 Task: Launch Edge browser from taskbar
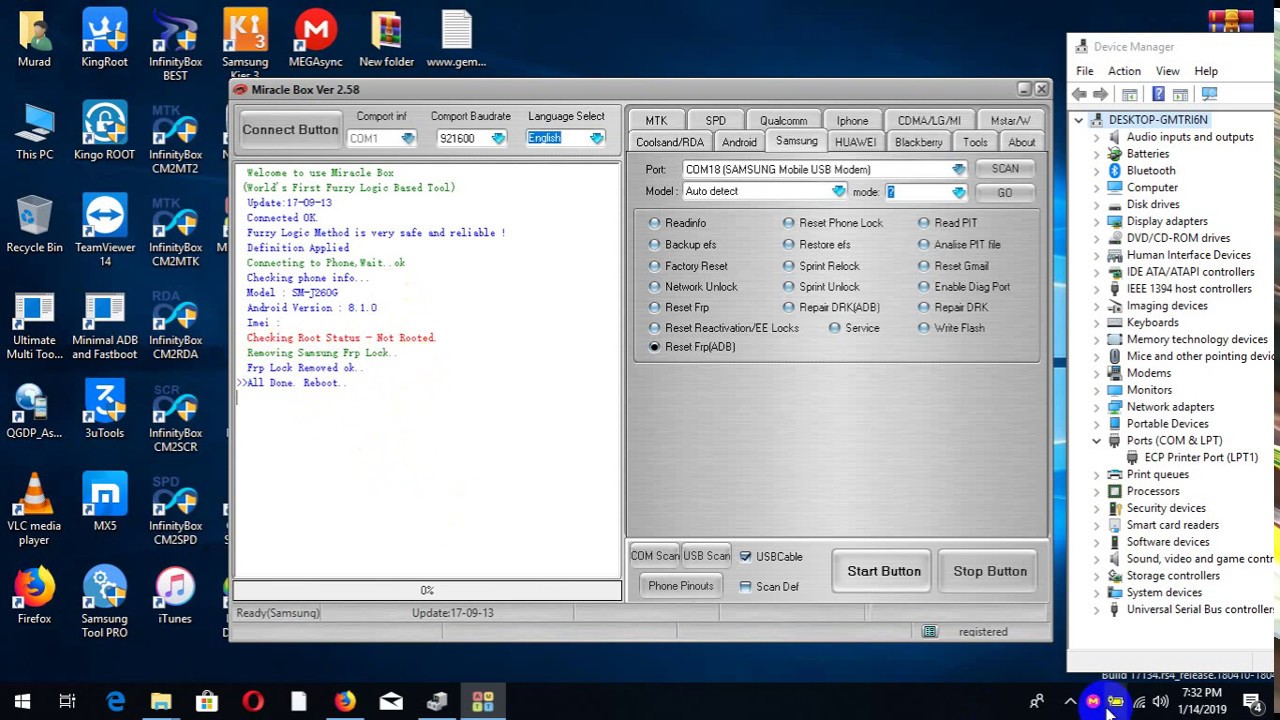[115, 702]
